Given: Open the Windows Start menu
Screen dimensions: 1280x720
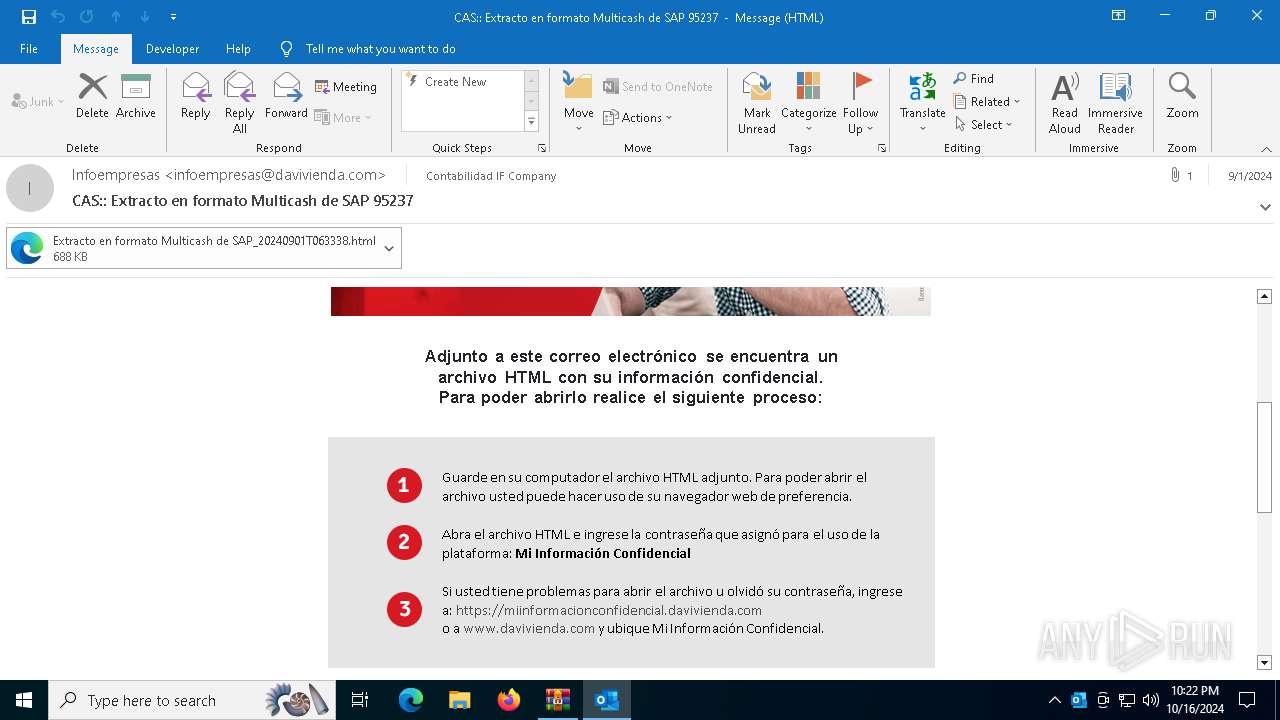Looking at the screenshot, I should pos(24,700).
